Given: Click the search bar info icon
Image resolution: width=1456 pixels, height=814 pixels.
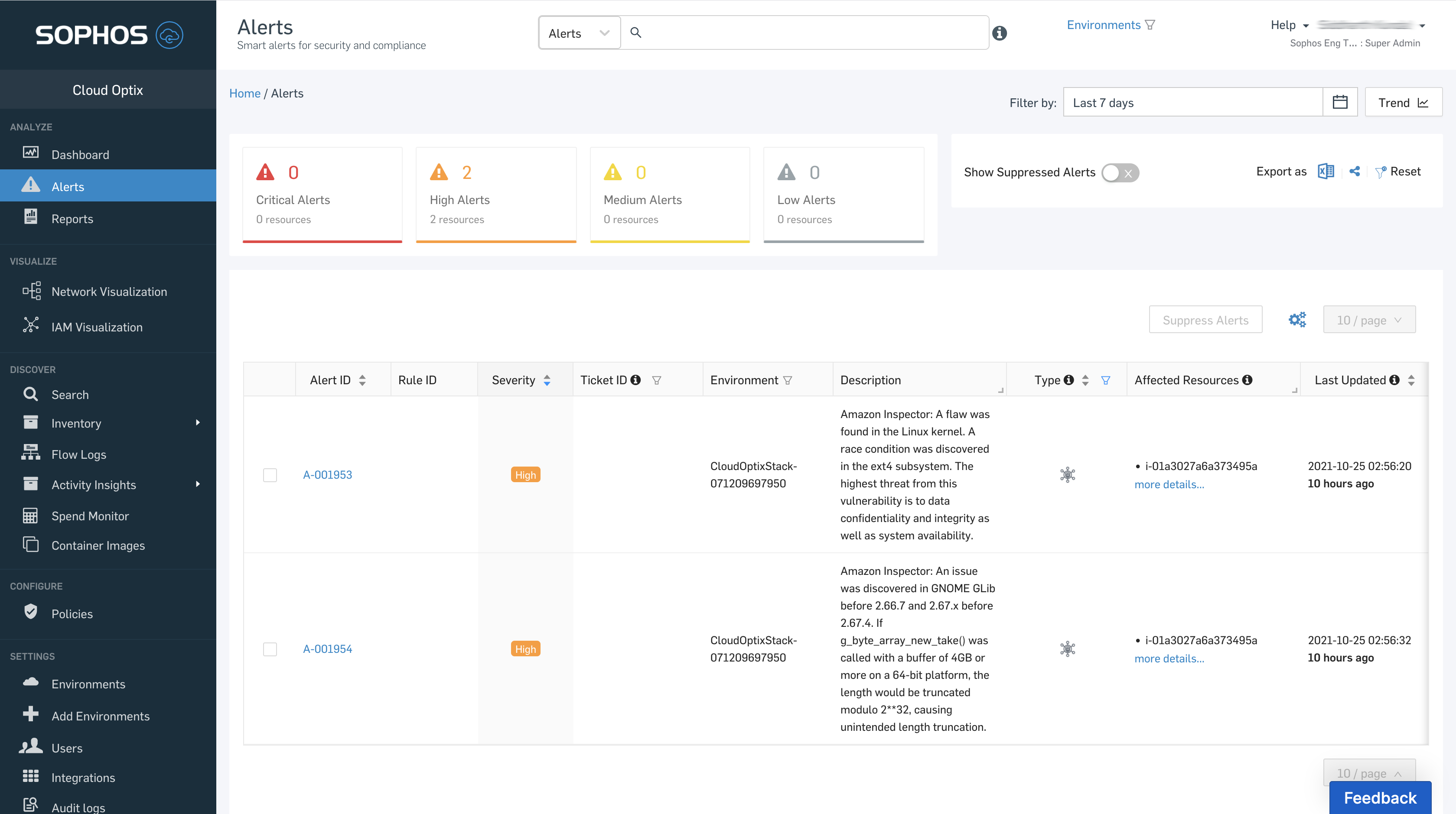Looking at the screenshot, I should click(x=999, y=33).
